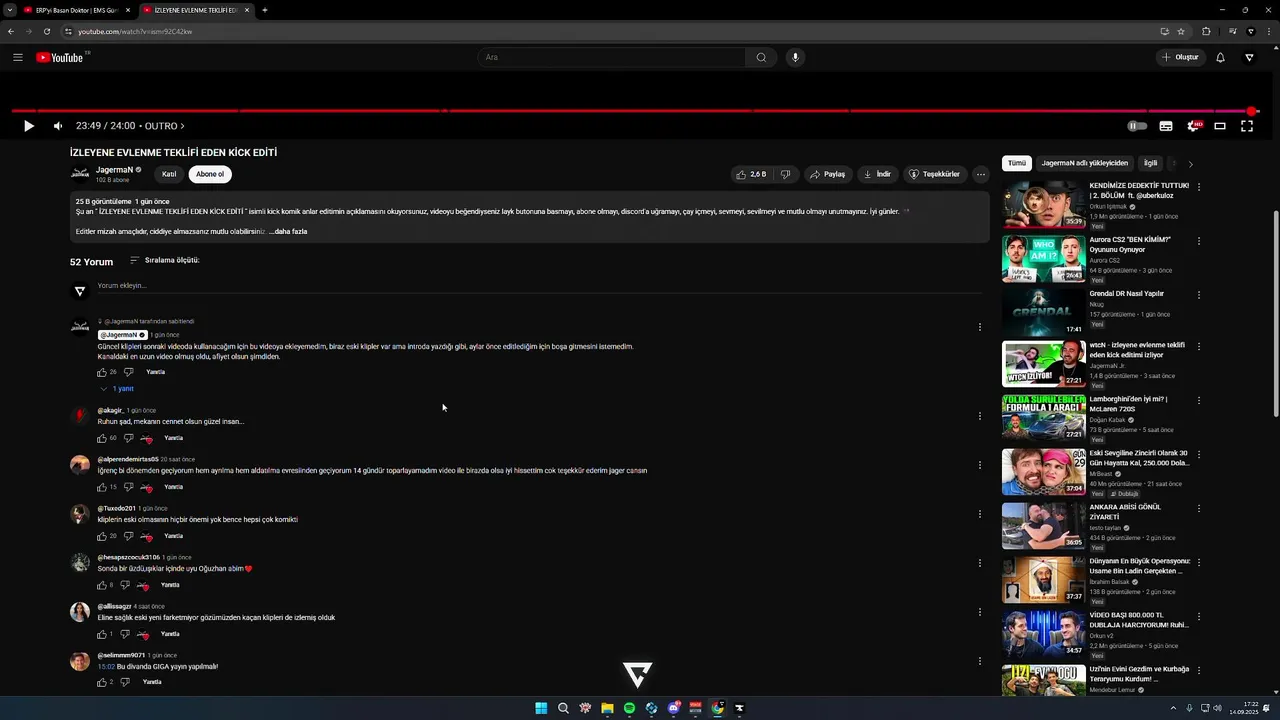Toggle the autoplay switch in player
This screenshot has width=1280, height=720.
click(x=1137, y=126)
